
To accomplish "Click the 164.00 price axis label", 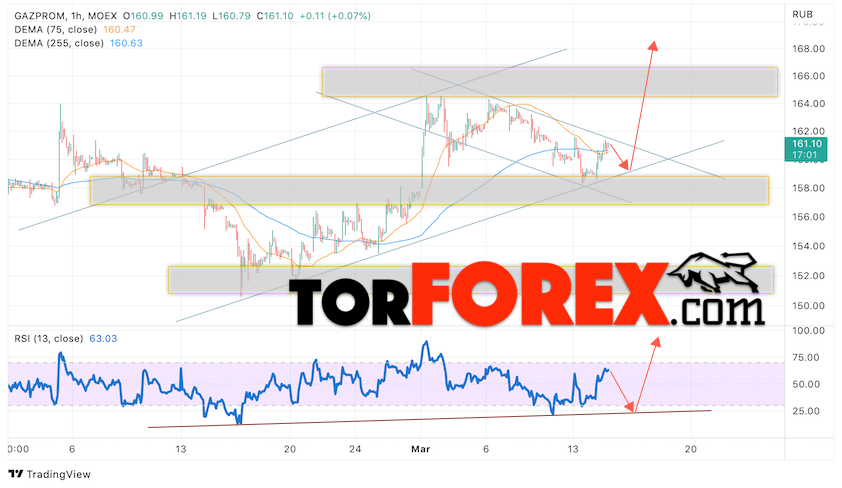I will click(x=808, y=104).
